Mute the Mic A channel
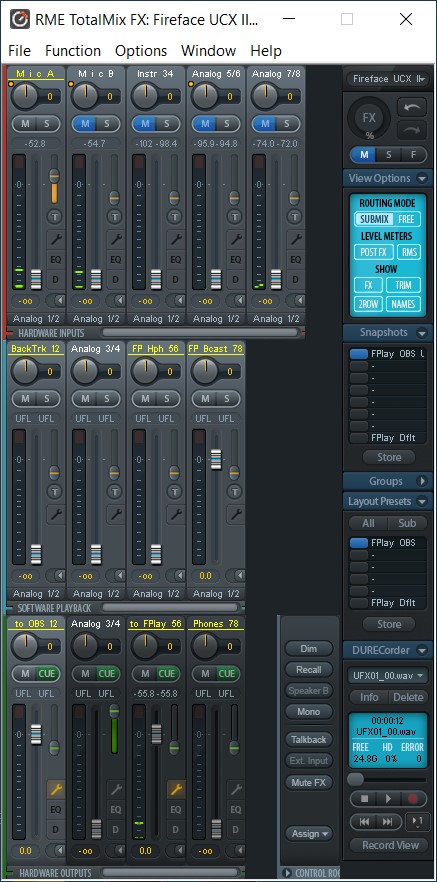Image resolution: width=437 pixels, height=882 pixels. pos(25,124)
